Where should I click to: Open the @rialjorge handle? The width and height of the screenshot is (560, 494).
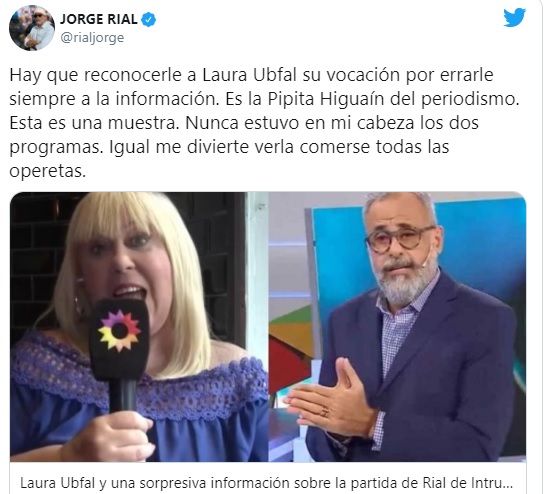pos(92,38)
